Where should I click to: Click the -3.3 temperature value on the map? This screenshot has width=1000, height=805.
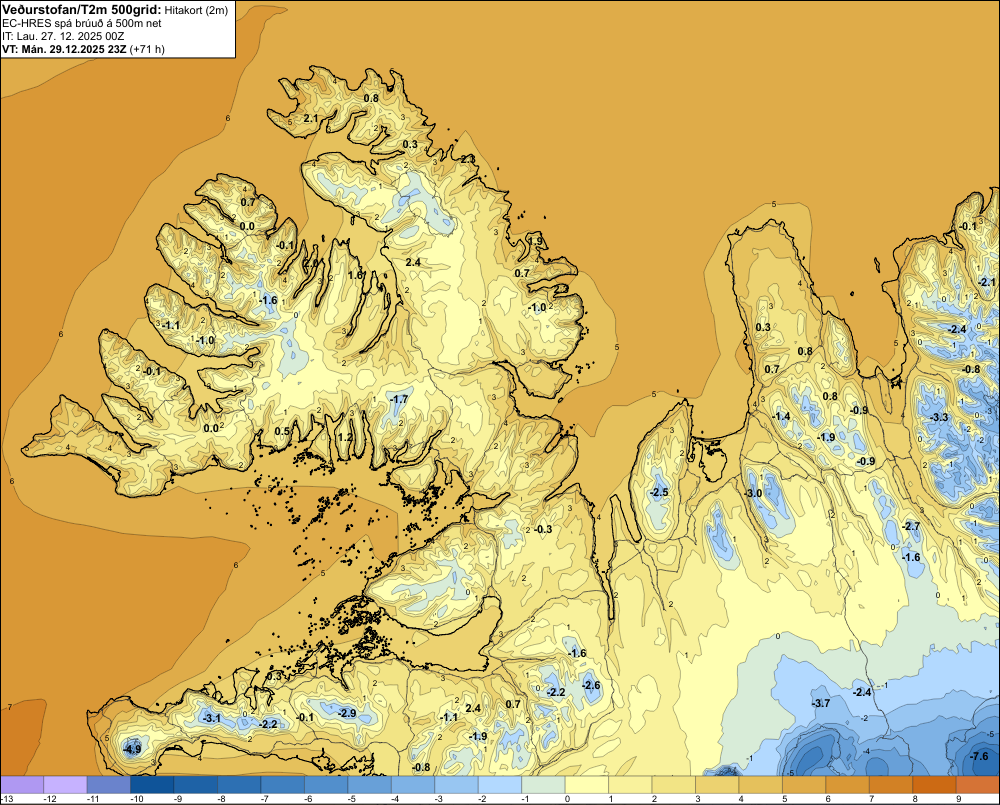[939, 417]
